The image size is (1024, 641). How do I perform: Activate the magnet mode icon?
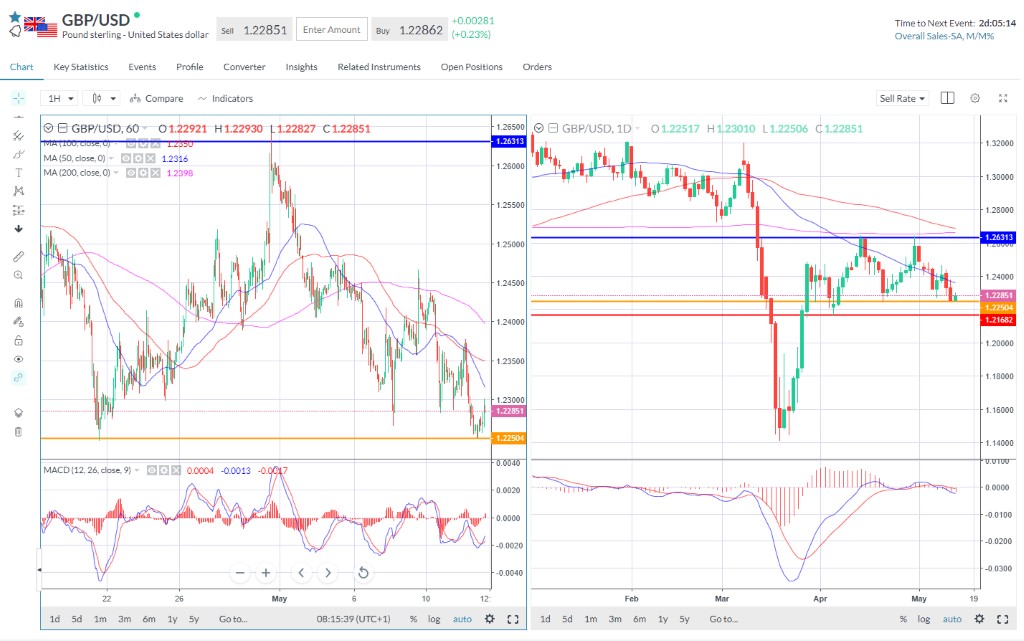click(x=18, y=303)
